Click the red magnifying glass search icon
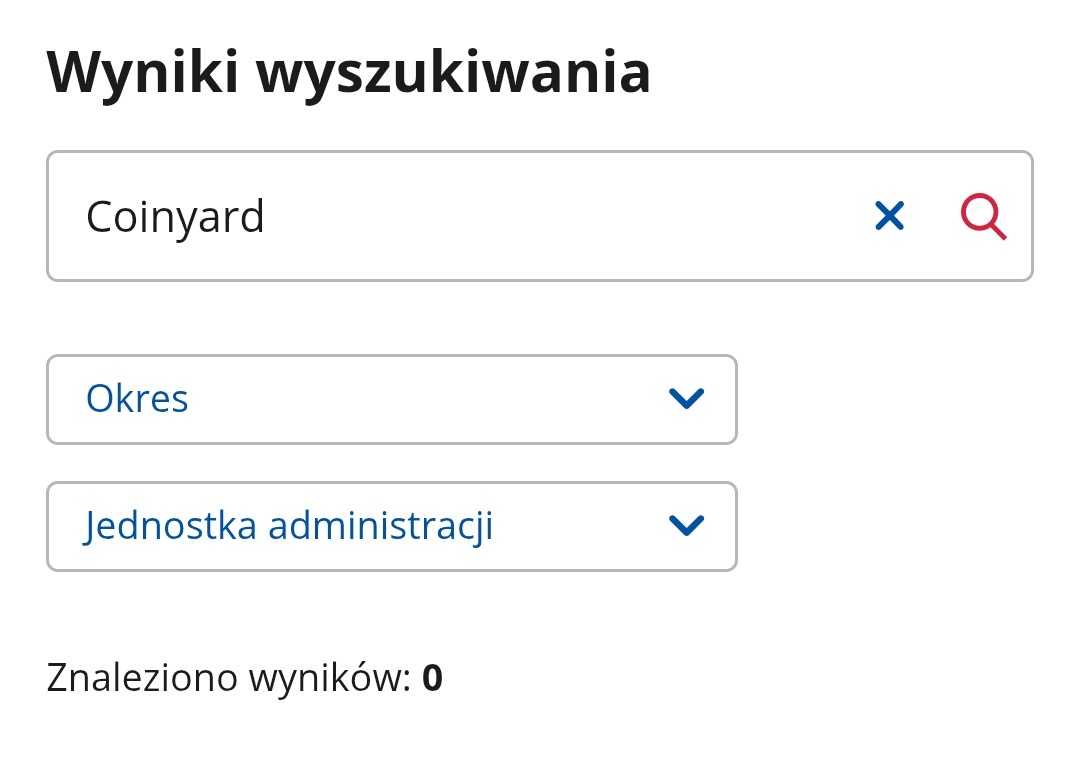The width and height of the screenshot is (1080, 757). [x=983, y=216]
